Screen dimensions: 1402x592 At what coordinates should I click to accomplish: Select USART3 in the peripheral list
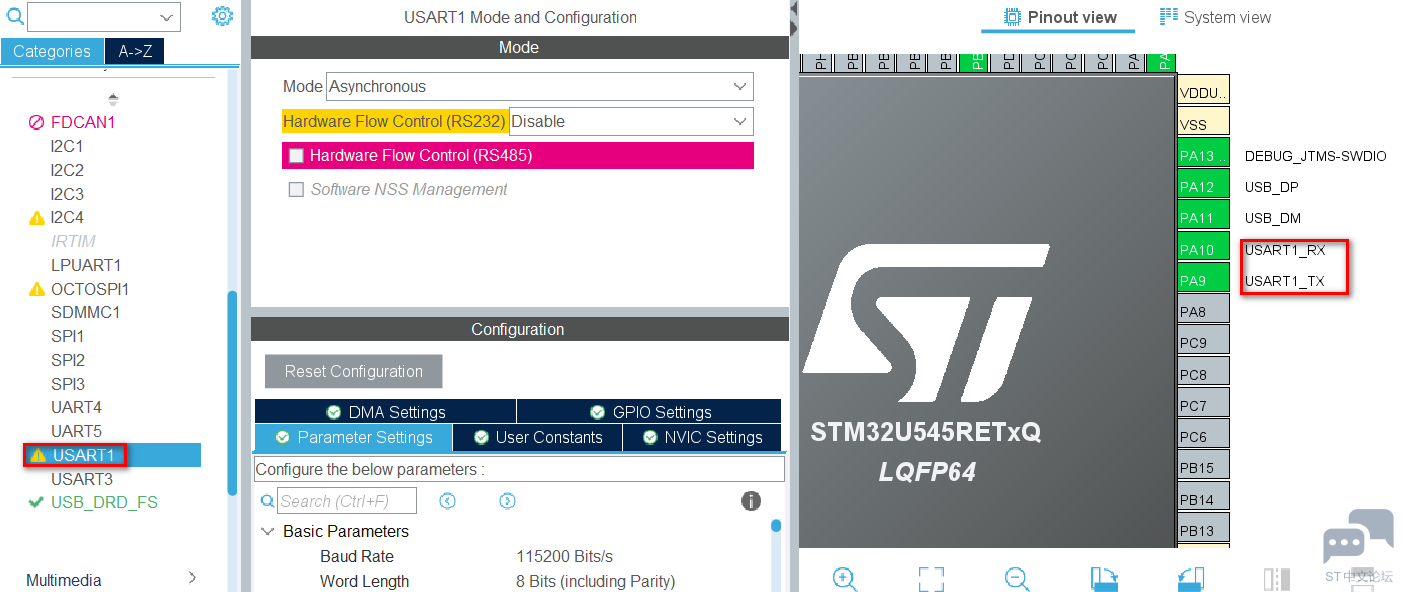tap(82, 479)
